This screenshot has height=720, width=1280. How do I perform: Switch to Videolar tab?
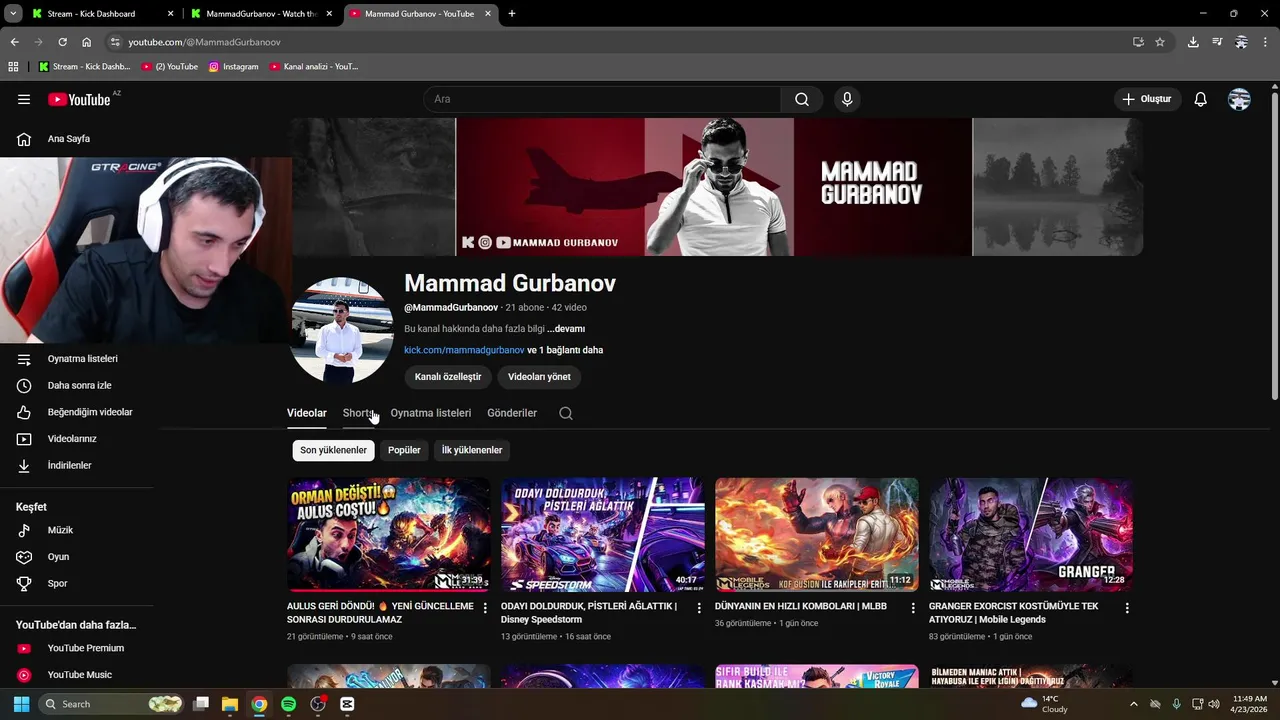click(x=307, y=413)
